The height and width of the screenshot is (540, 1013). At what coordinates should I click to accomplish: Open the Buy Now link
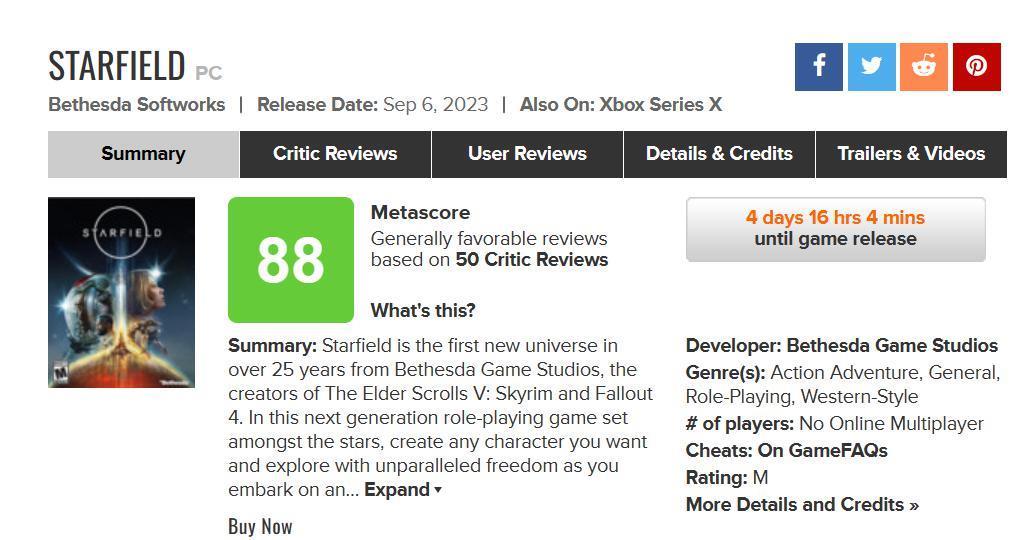[x=260, y=526]
